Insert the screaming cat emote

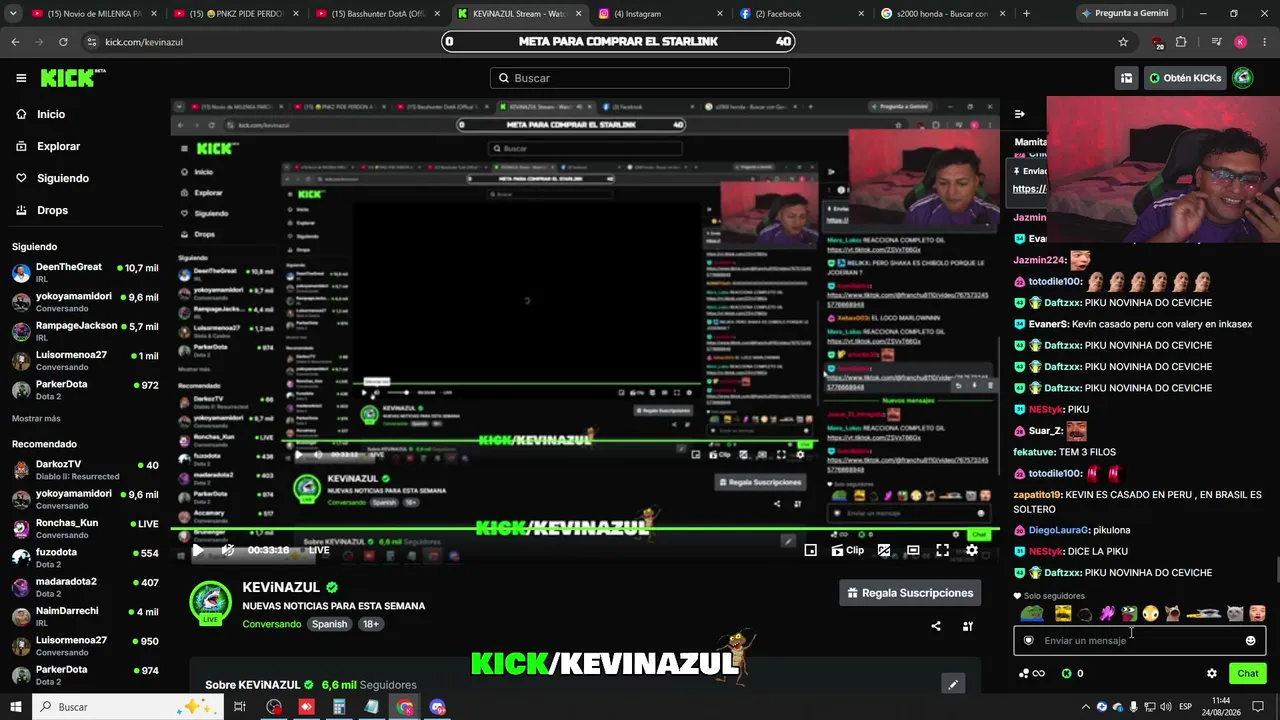click(1173, 613)
